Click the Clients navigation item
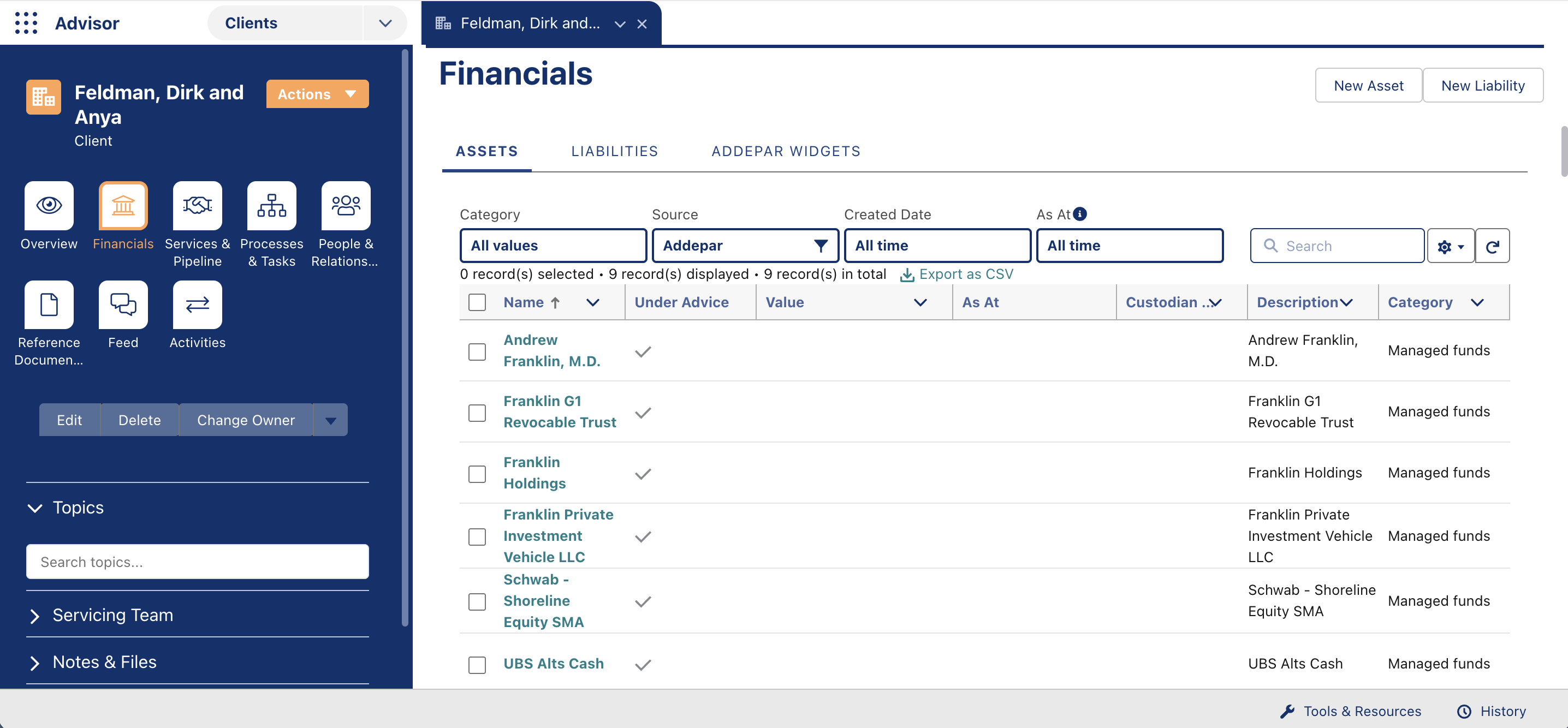This screenshot has width=1568, height=728. (x=251, y=23)
